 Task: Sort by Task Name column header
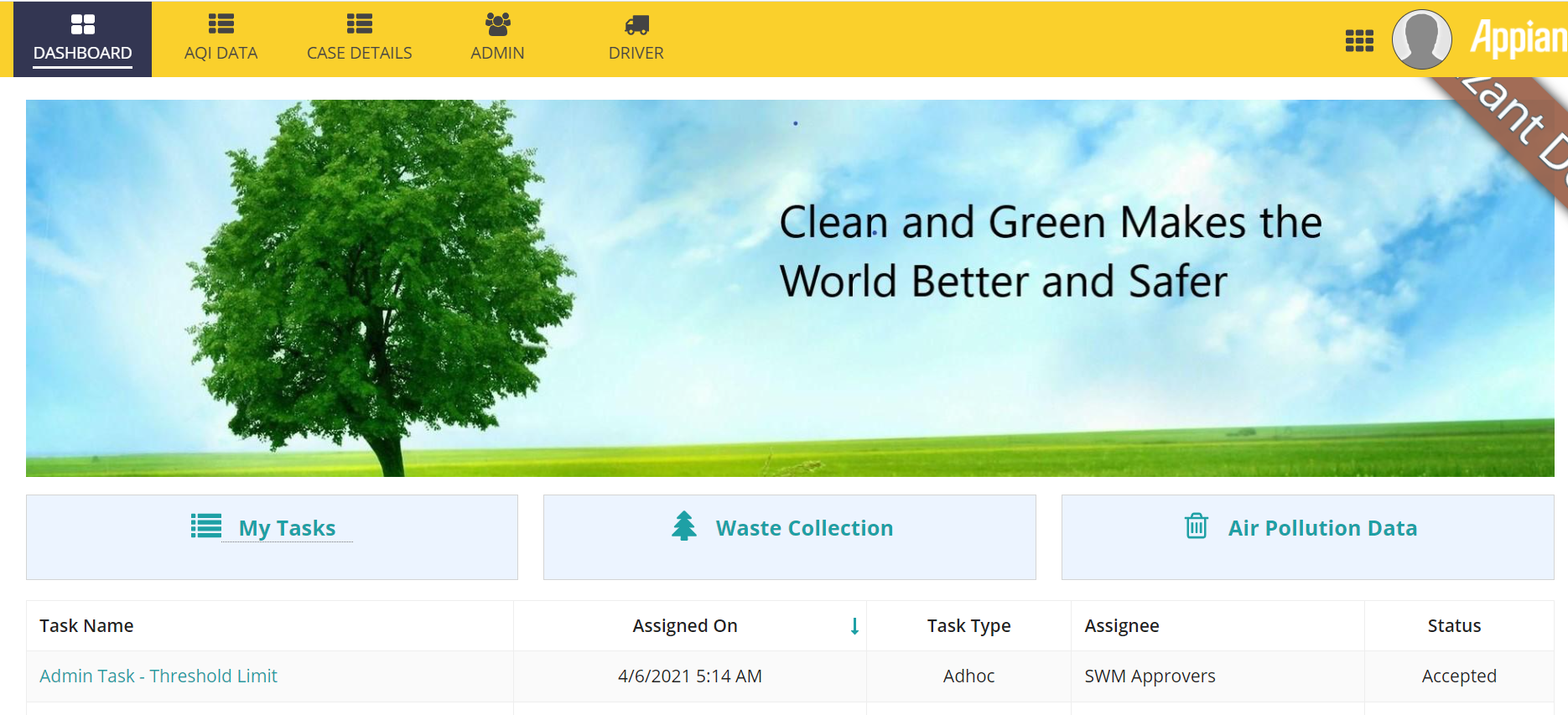tap(86, 626)
